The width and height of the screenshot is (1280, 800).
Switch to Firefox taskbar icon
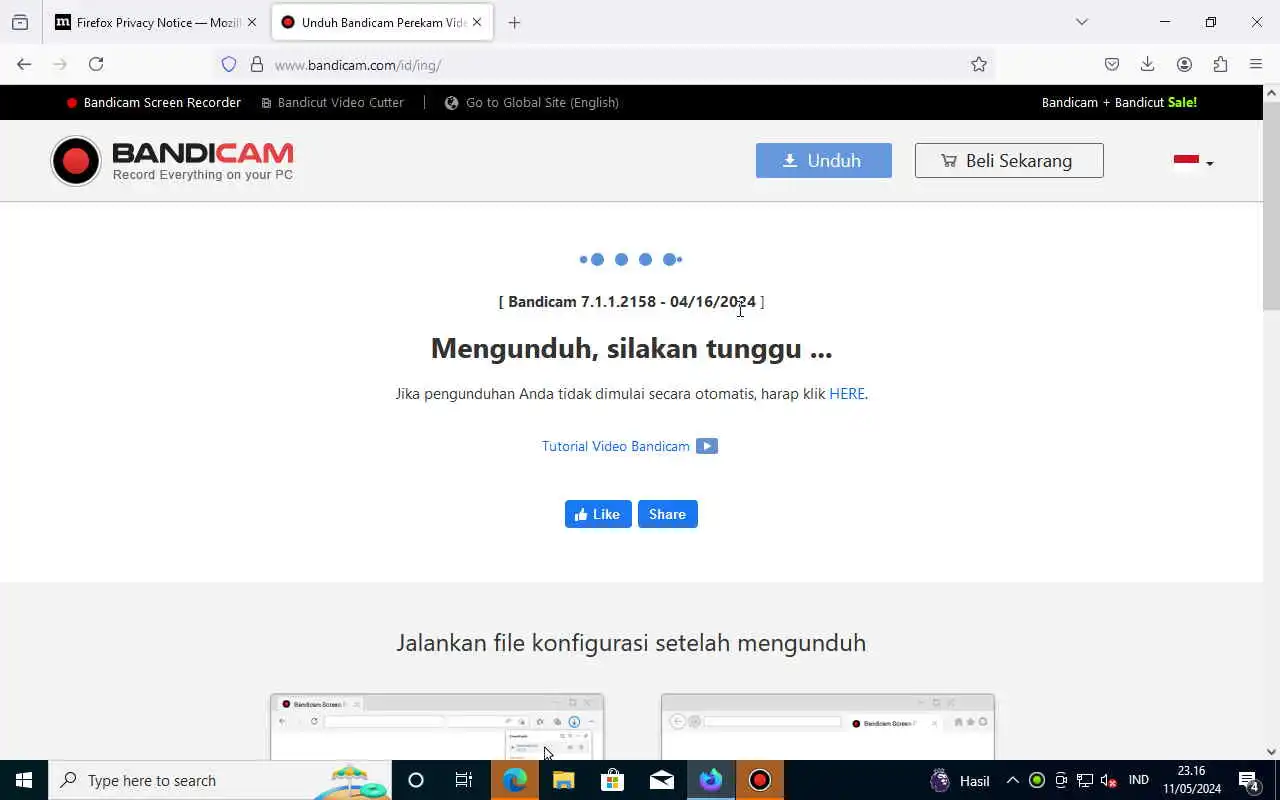click(x=711, y=780)
